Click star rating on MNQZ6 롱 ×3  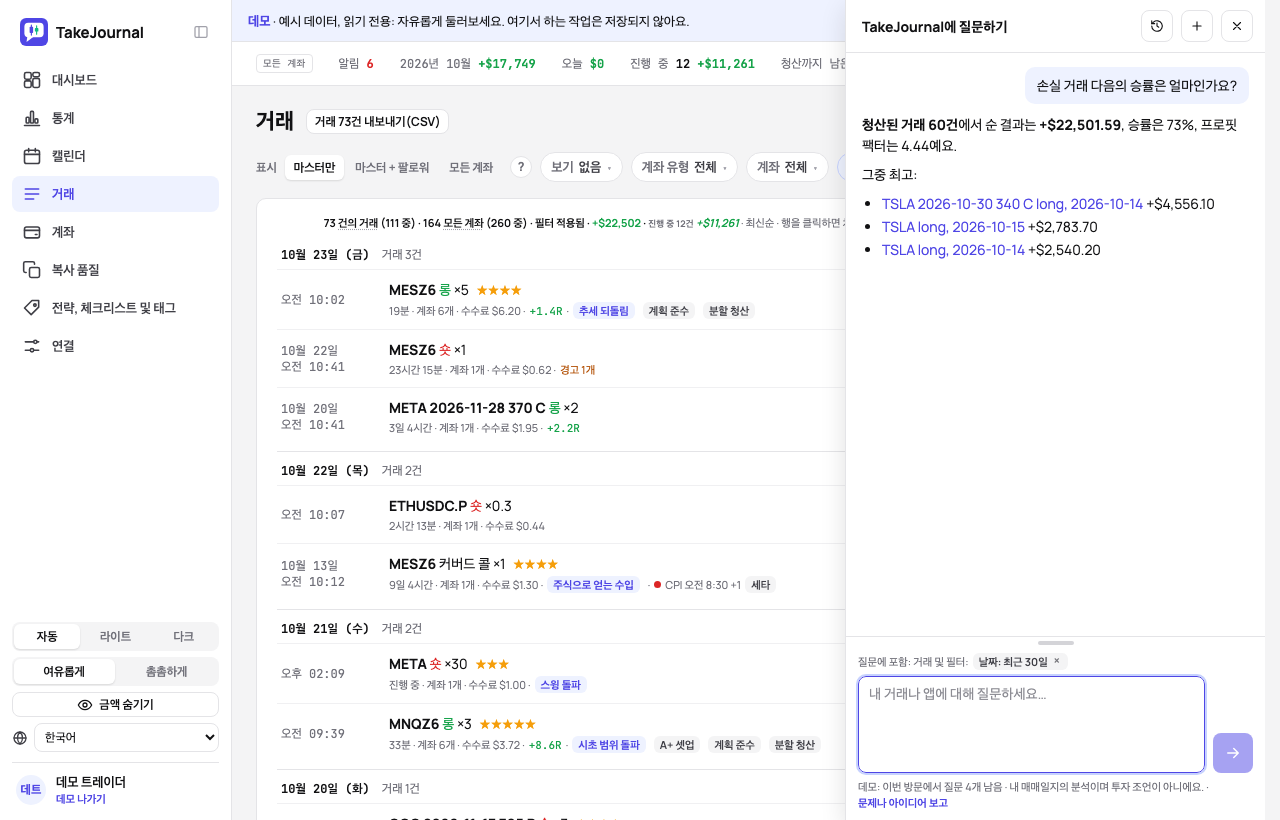(x=507, y=724)
